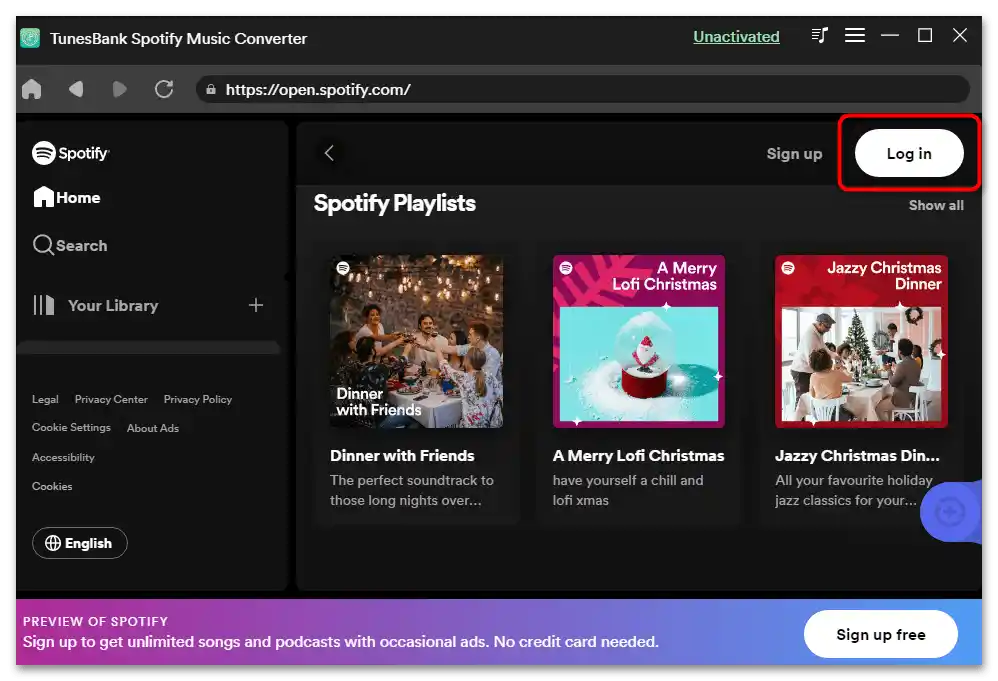Click the browser home icon
This screenshot has height=681, width=998.
[x=32, y=90]
